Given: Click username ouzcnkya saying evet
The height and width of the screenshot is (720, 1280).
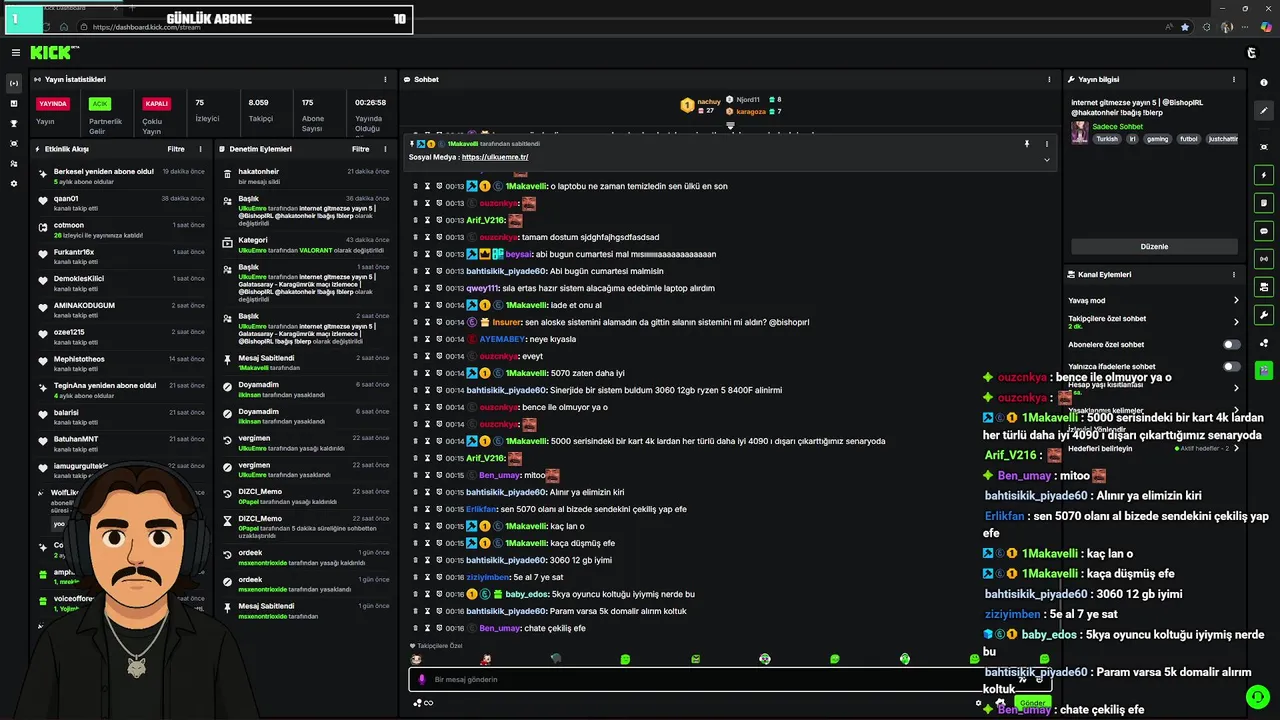Looking at the screenshot, I should tap(499, 356).
